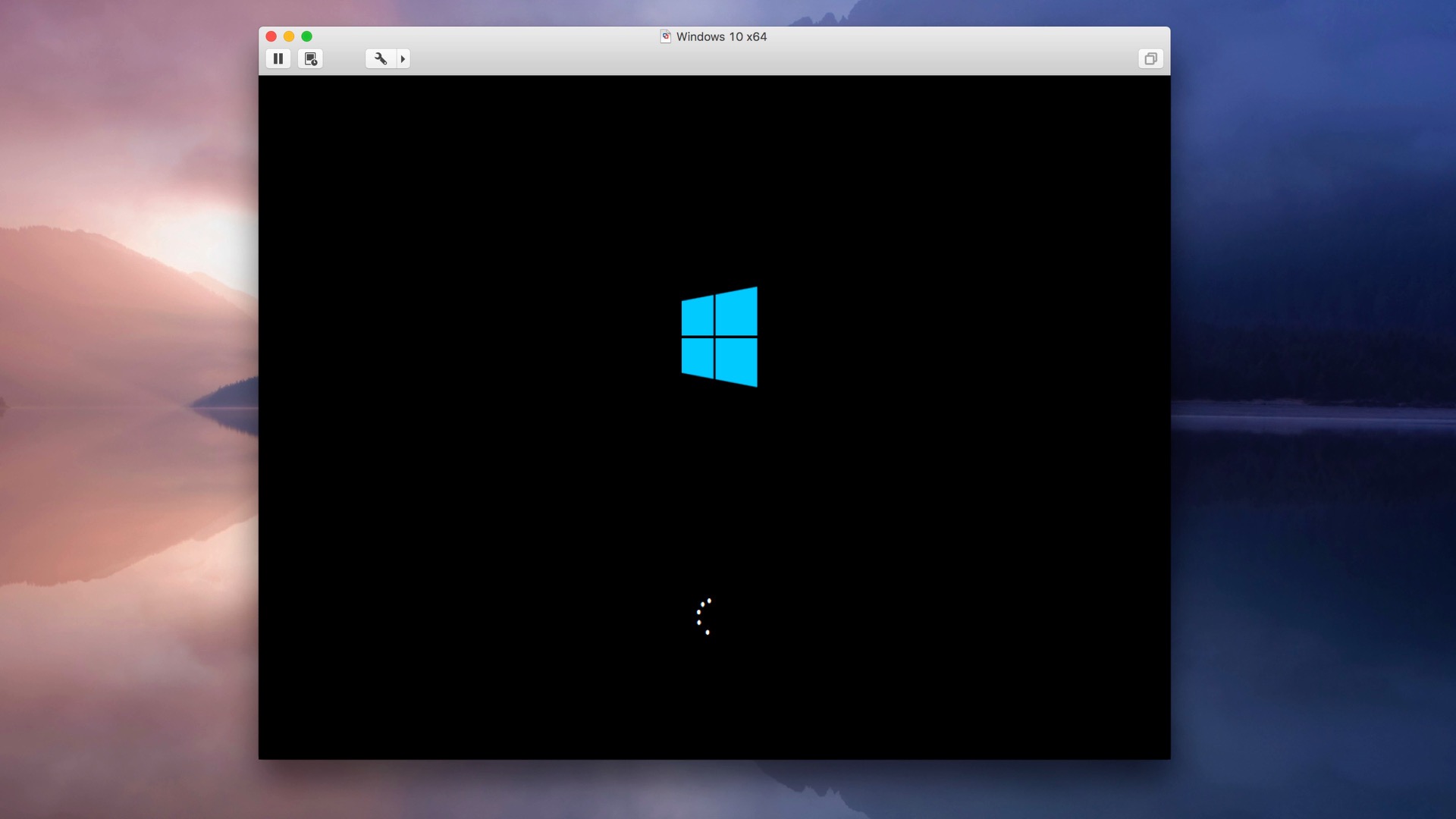
Task: Open virtual machine settings with the wrench icon
Action: (x=381, y=58)
